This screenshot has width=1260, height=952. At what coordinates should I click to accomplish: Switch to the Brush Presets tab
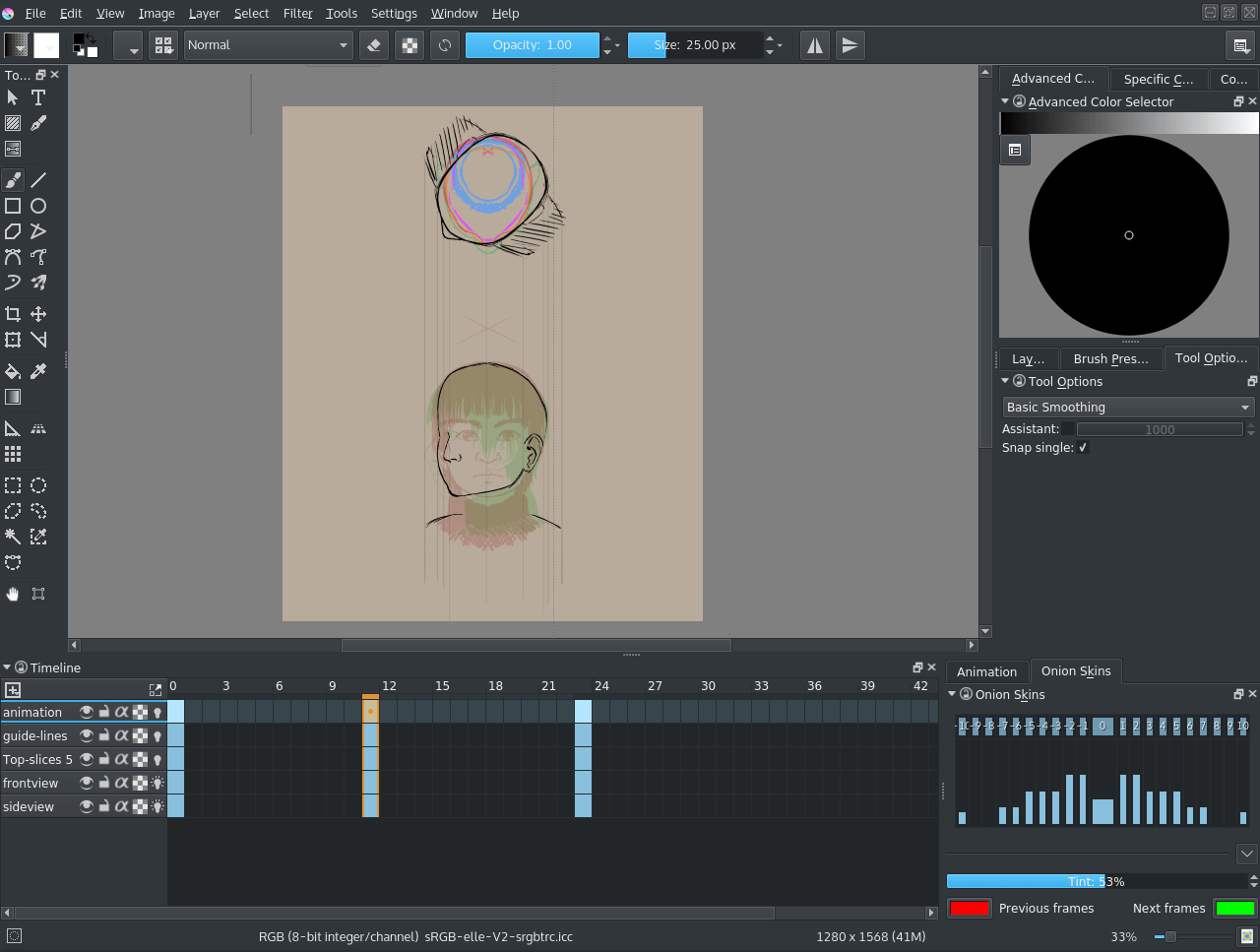(1110, 358)
